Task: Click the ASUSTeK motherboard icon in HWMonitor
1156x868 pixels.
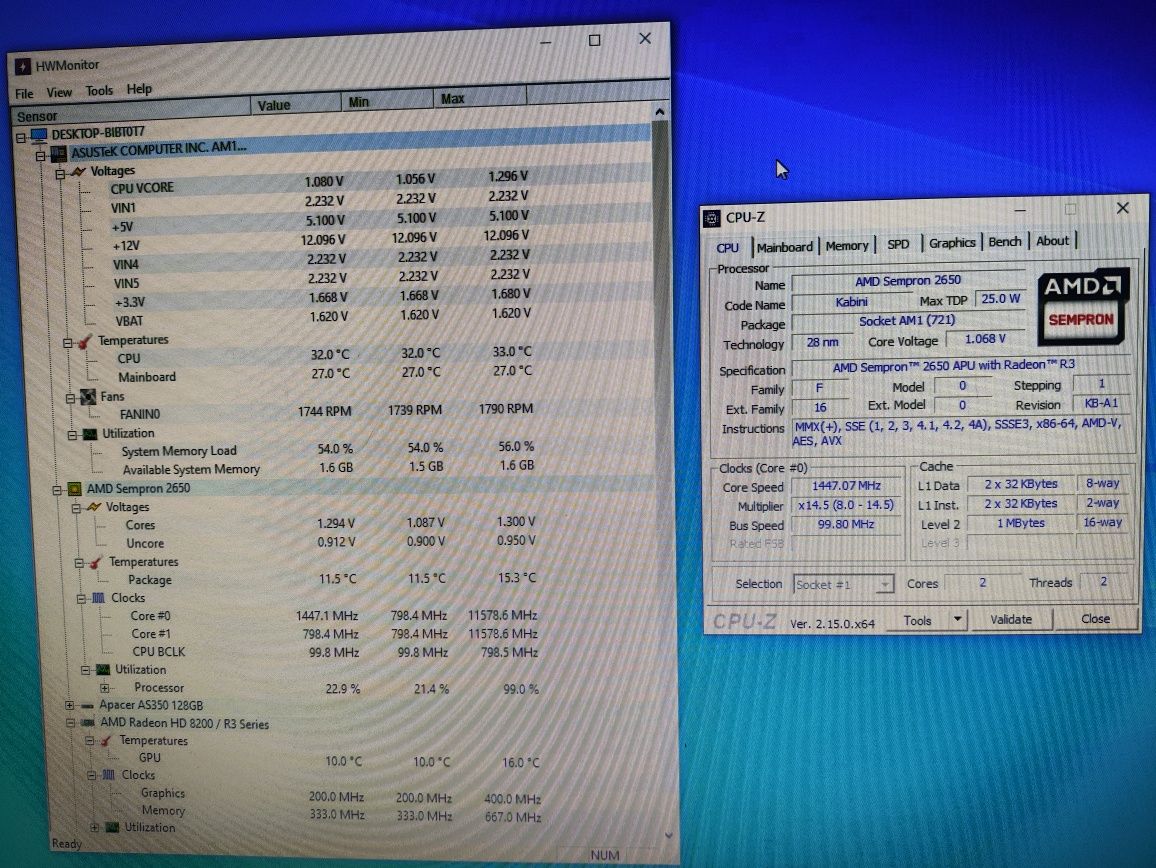Action: tap(58, 154)
